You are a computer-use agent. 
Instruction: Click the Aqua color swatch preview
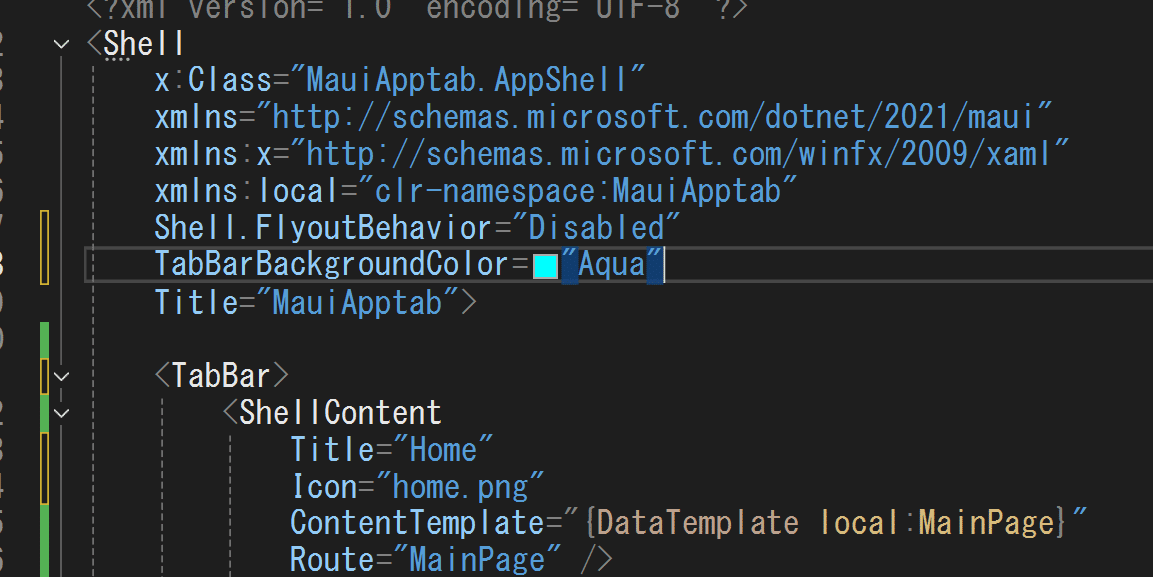tap(545, 267)
